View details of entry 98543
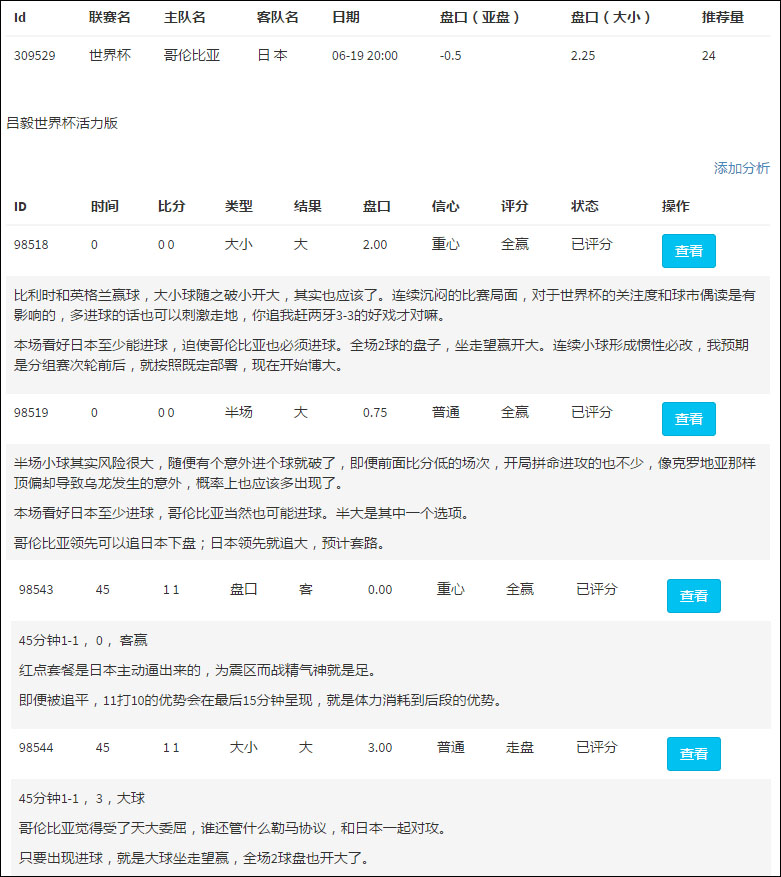The height and width of the screenshot is (877, 781). click(694, 596)
